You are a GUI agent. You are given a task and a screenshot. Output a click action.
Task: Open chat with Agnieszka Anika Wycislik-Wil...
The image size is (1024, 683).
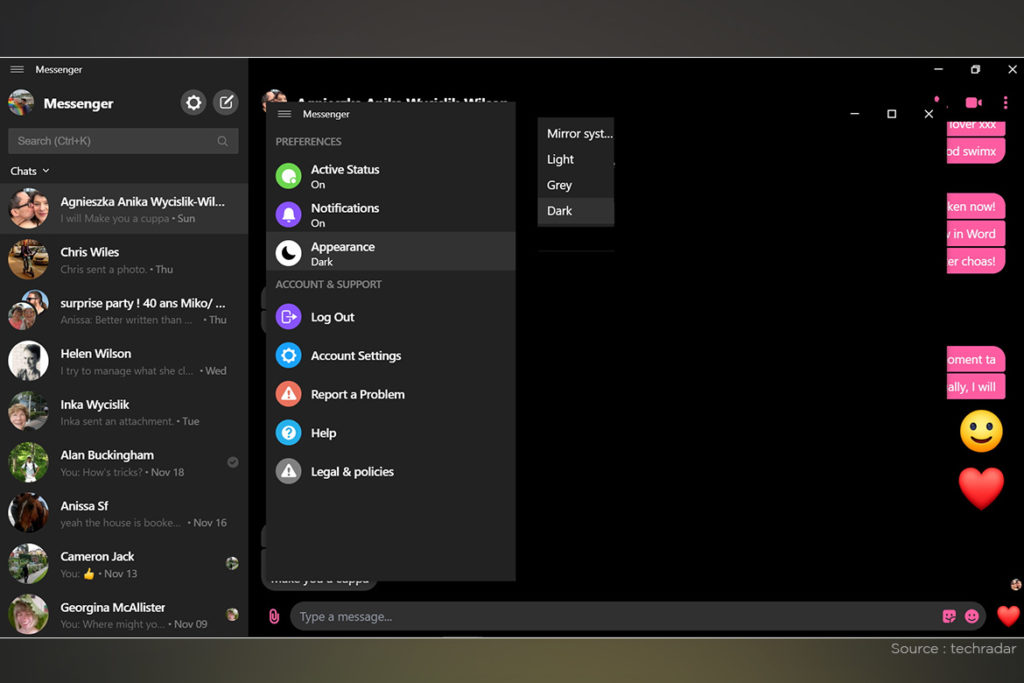coord(124,209)
